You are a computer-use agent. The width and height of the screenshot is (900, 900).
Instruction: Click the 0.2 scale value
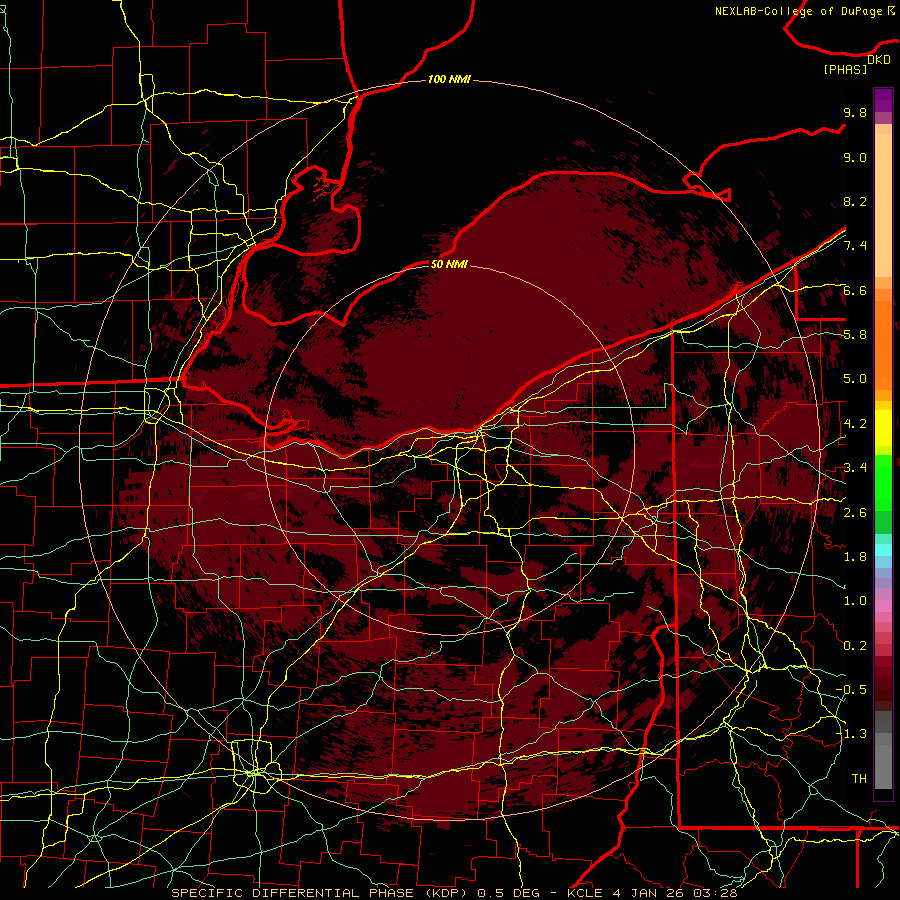pyautogui.click(x=855, y=646)
